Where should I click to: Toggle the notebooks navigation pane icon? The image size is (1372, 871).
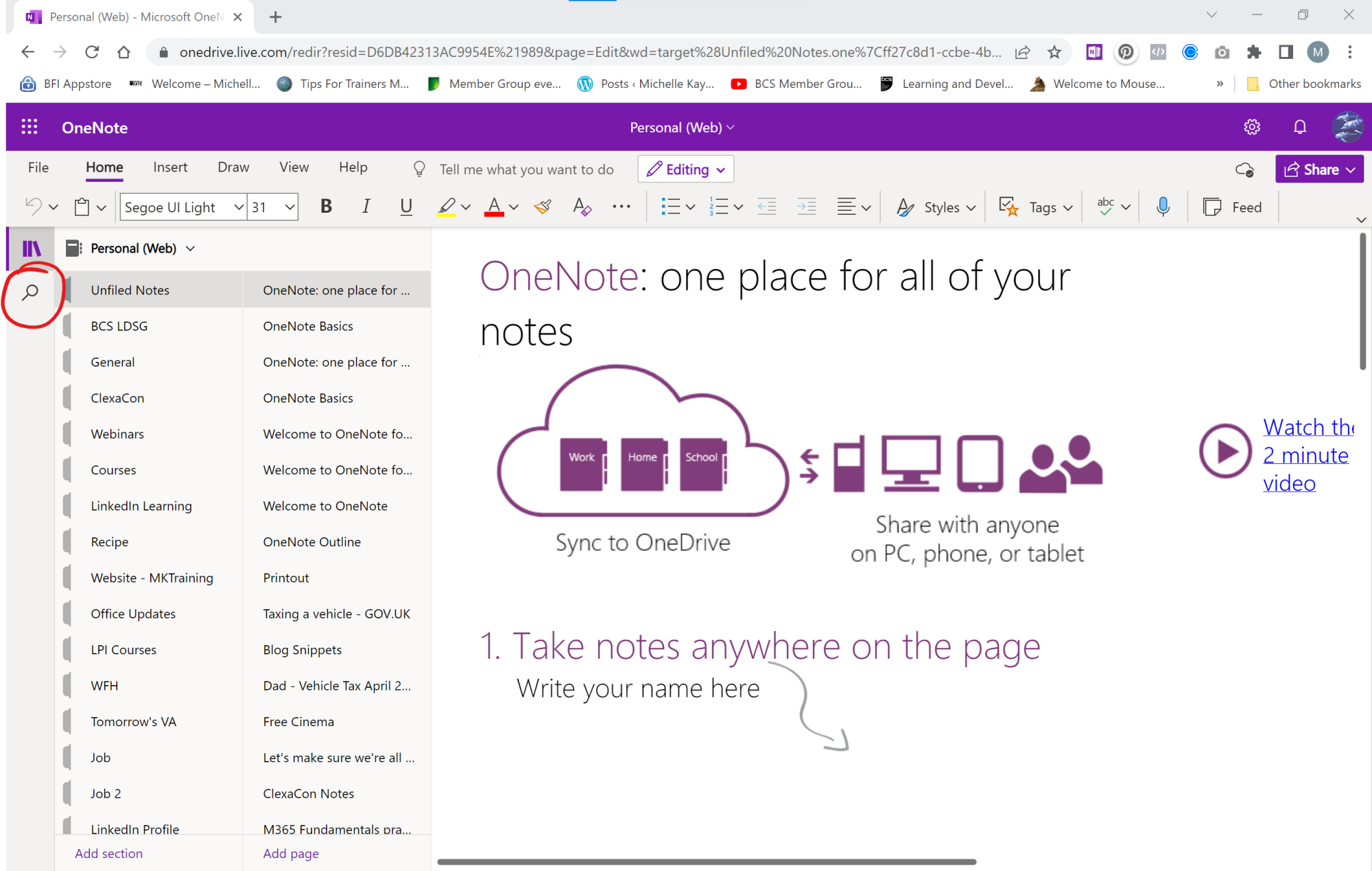(x=31, y=248)
